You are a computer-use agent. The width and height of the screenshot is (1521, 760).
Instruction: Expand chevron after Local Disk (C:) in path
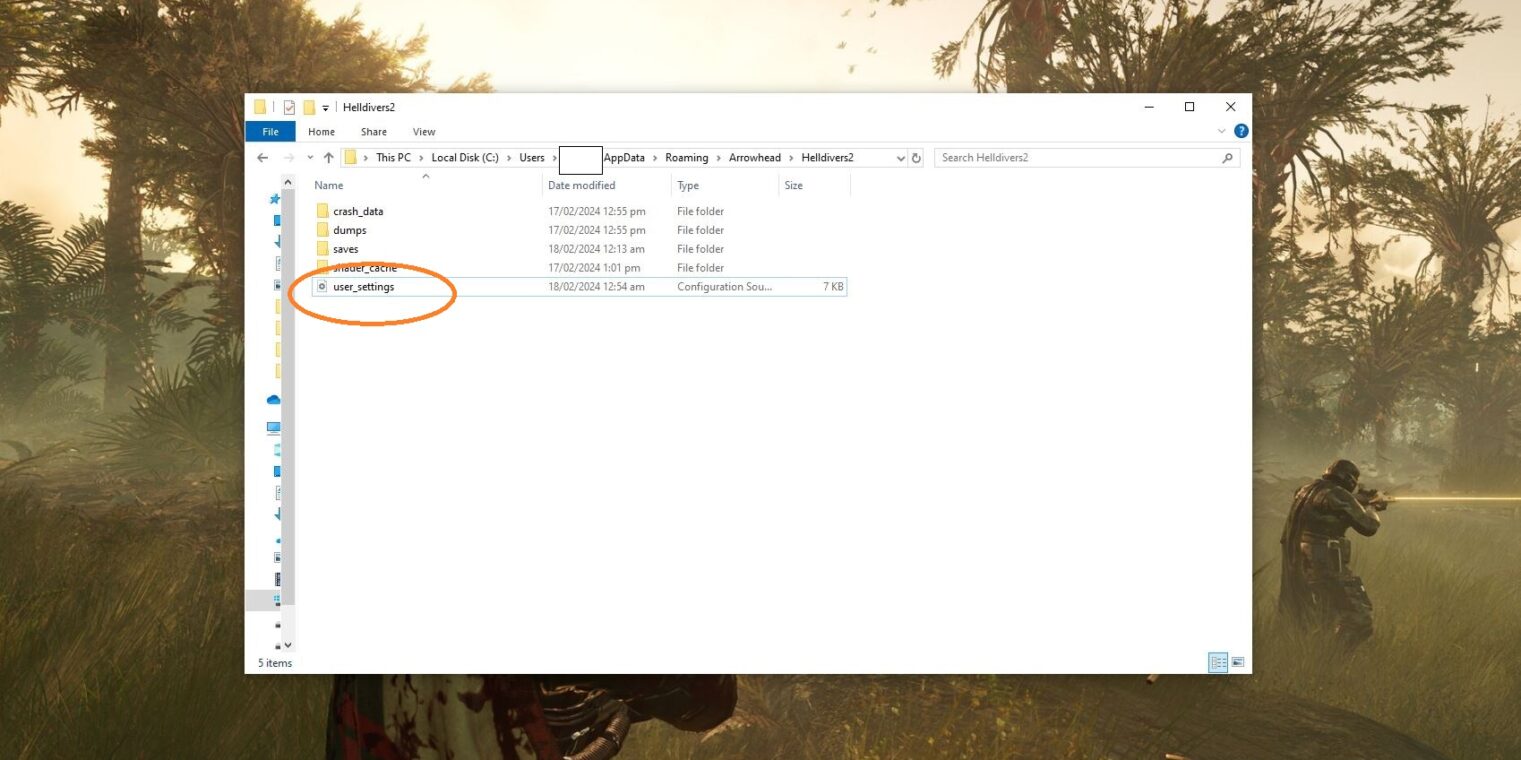(509, 158)
